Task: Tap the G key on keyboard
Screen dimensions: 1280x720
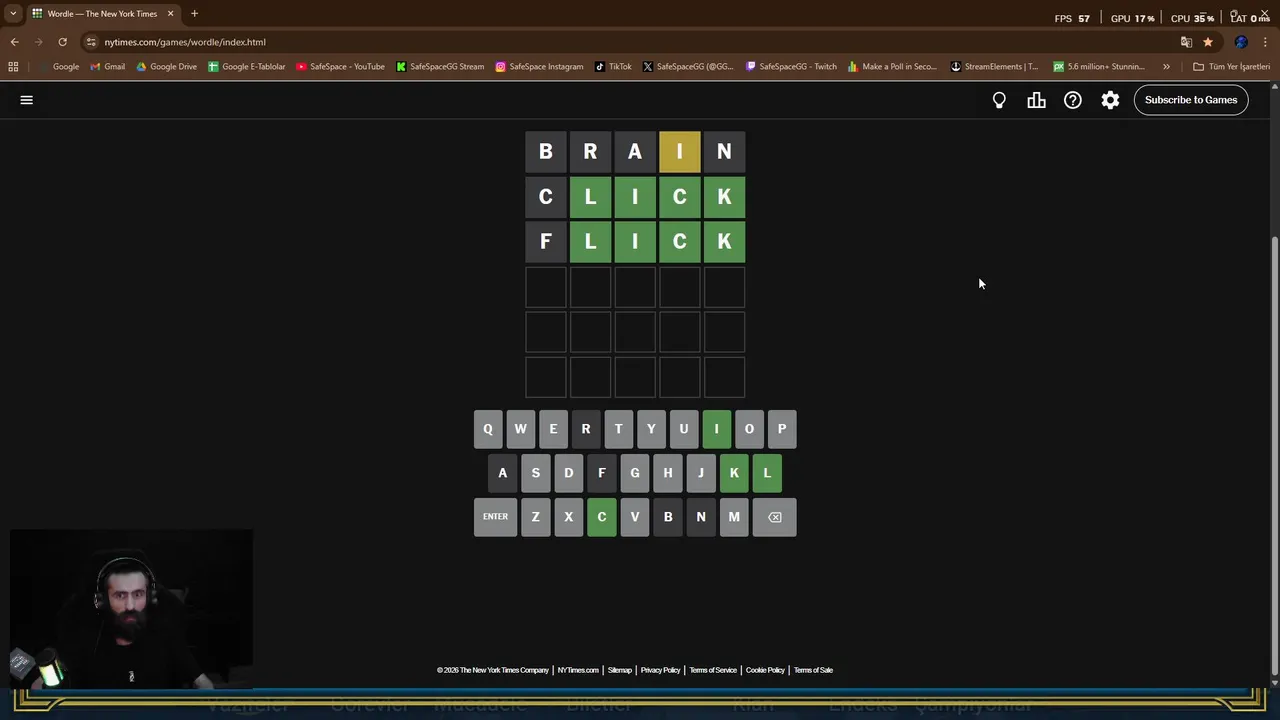Action: (634, 473)
